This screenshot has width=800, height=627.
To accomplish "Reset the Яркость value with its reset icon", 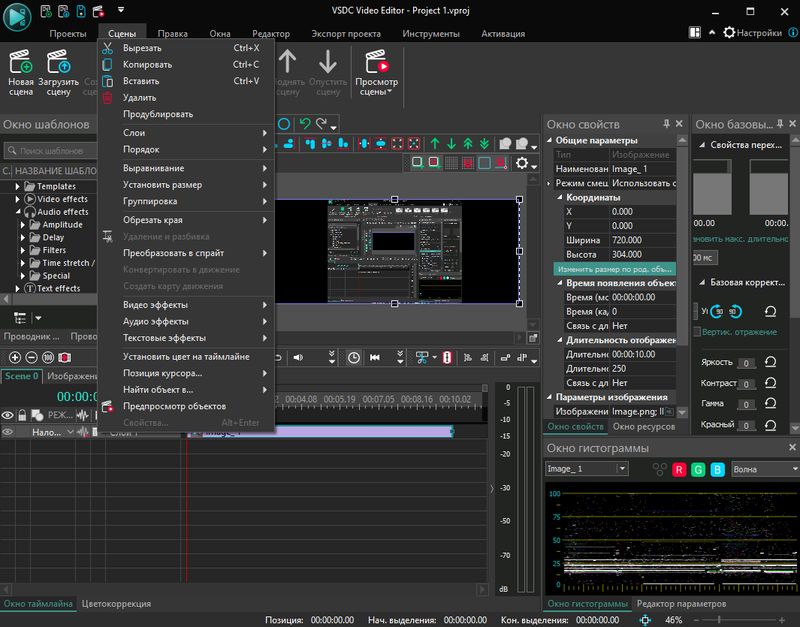I will (x=770, y=362).
